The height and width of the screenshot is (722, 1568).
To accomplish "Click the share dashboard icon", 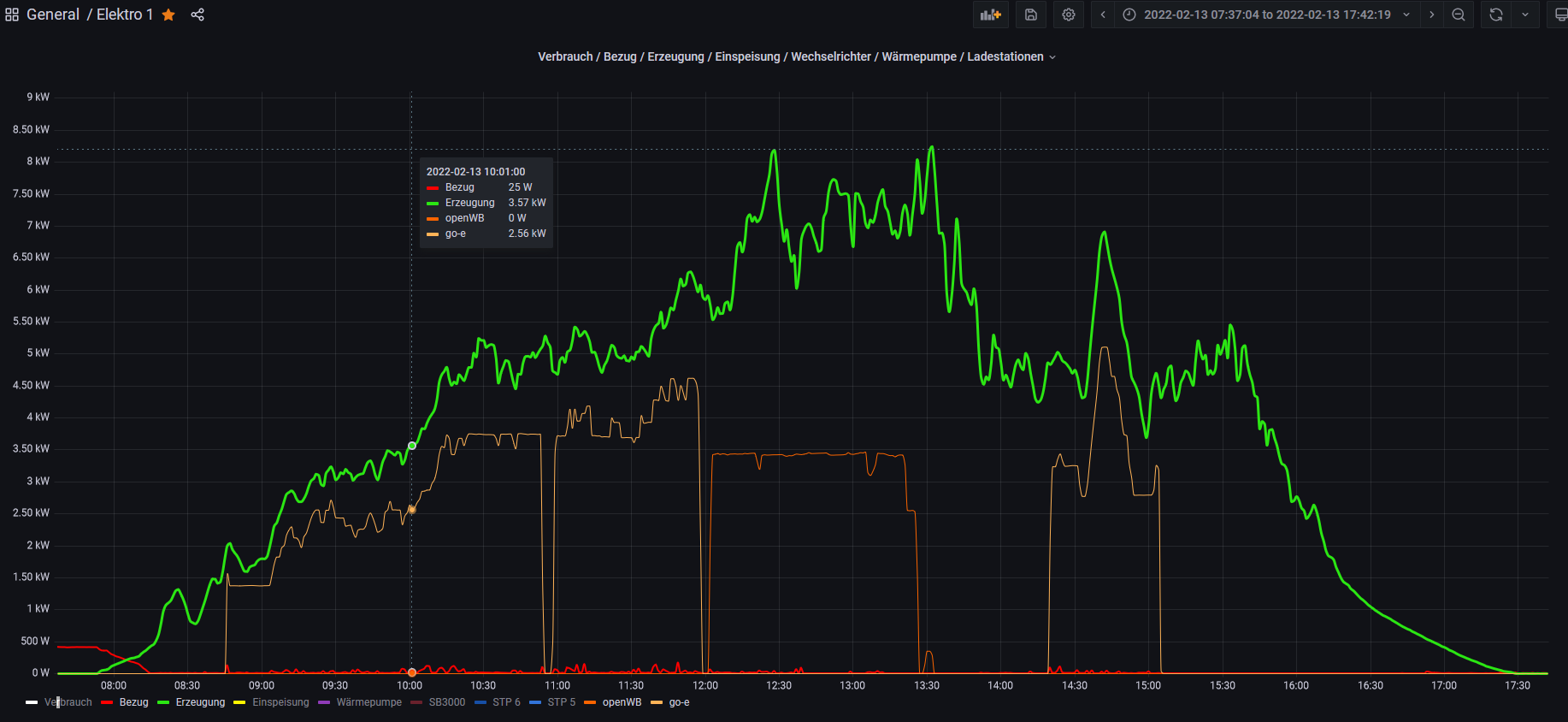I will click(197, 15).
